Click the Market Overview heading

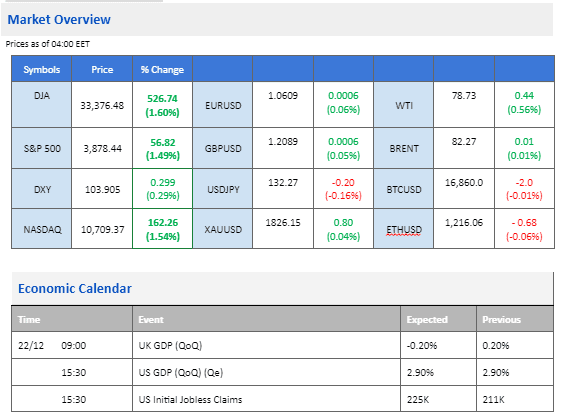click(x=59, y=19)
